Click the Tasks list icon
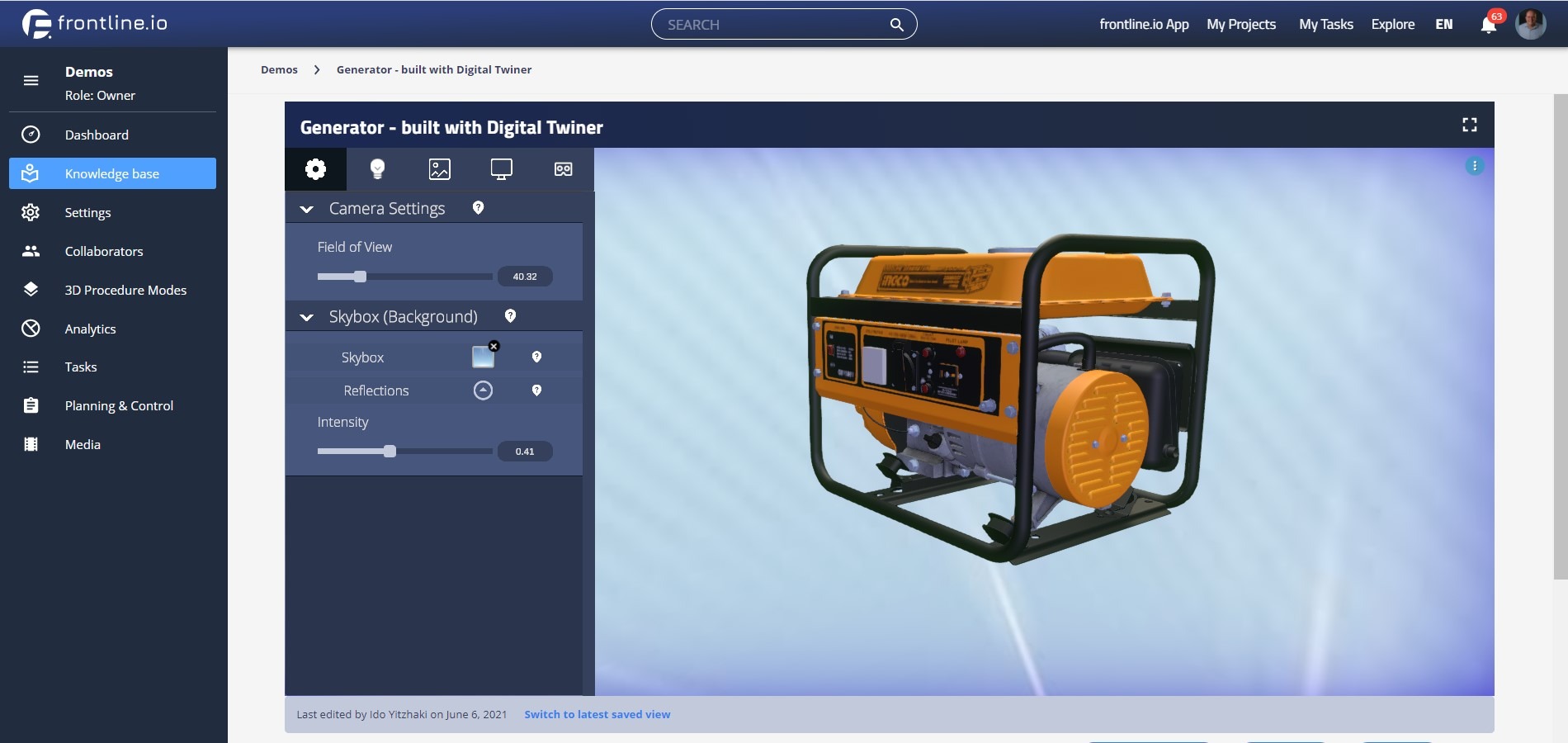Viewport: 1568px width, 743px height. pos(31,367)
